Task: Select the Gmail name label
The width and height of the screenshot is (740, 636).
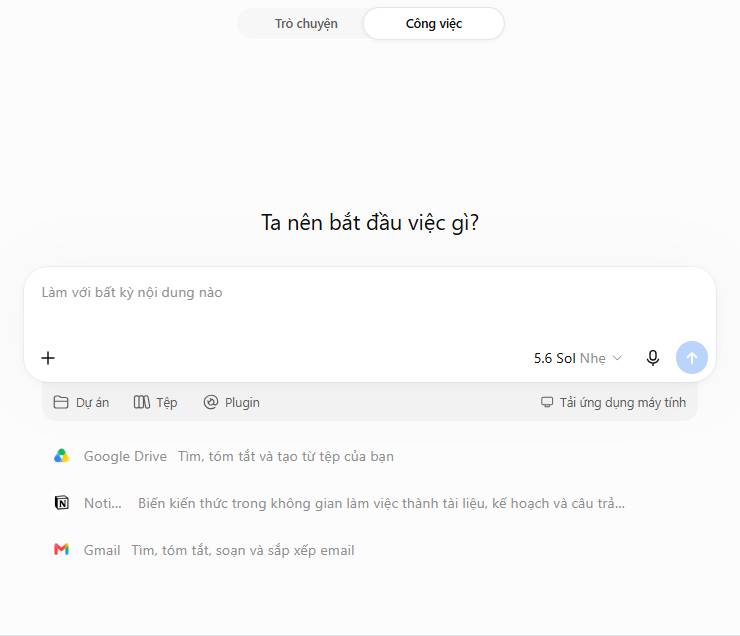Action: [102, 550]
